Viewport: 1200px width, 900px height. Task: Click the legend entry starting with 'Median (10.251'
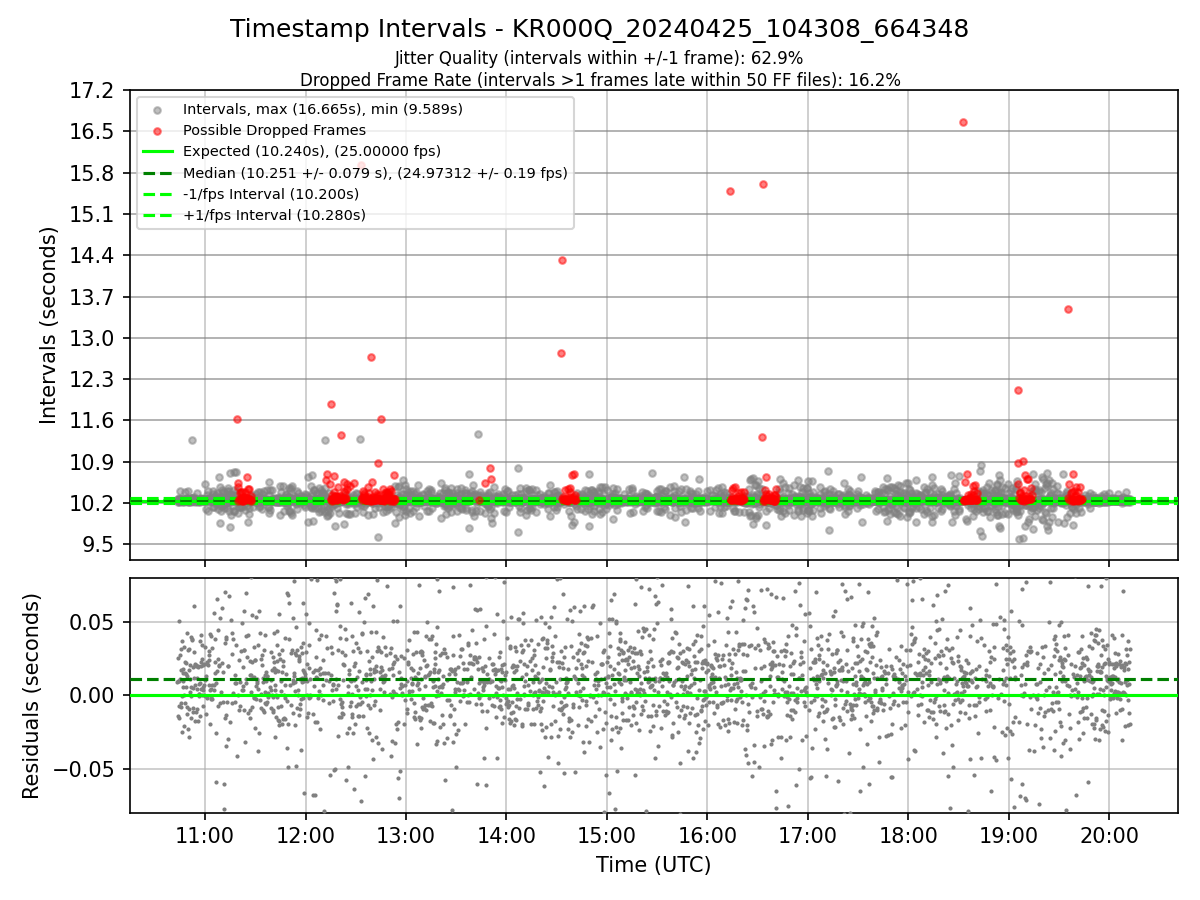[x=375, y=173]
